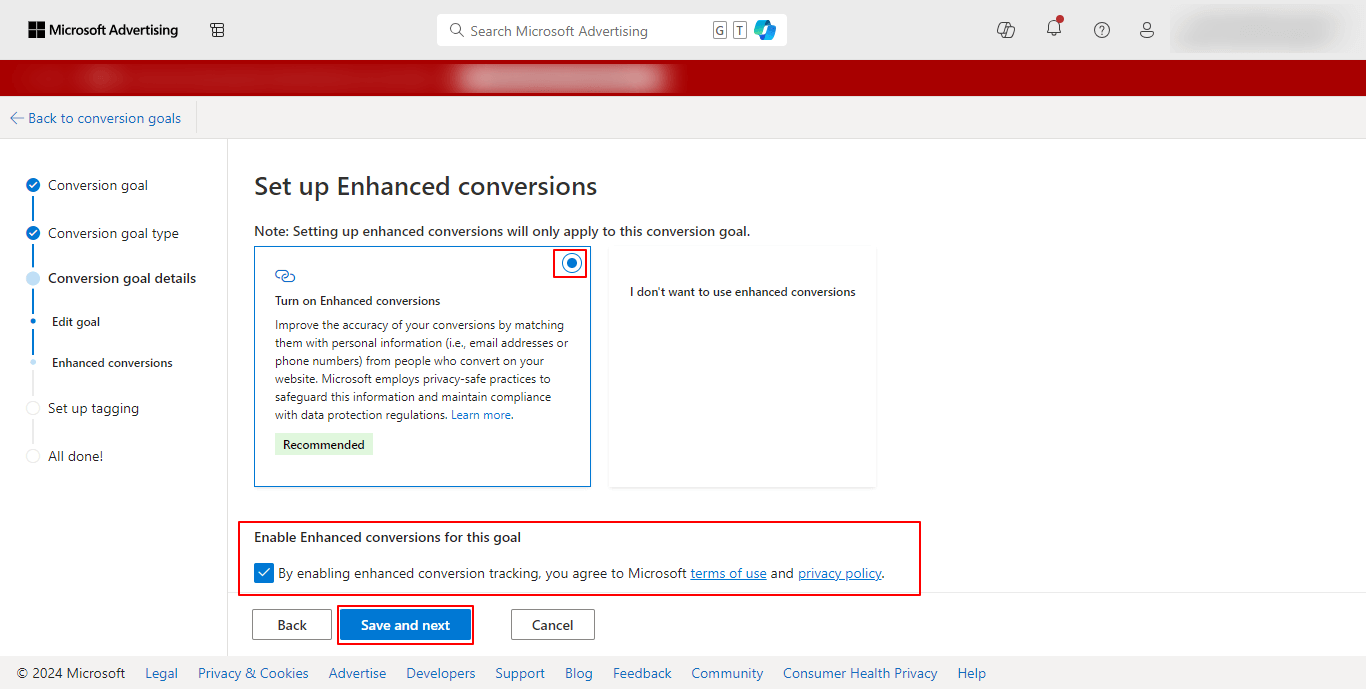Open Privacy & Cookies footer link

click(x=253, y=673)
